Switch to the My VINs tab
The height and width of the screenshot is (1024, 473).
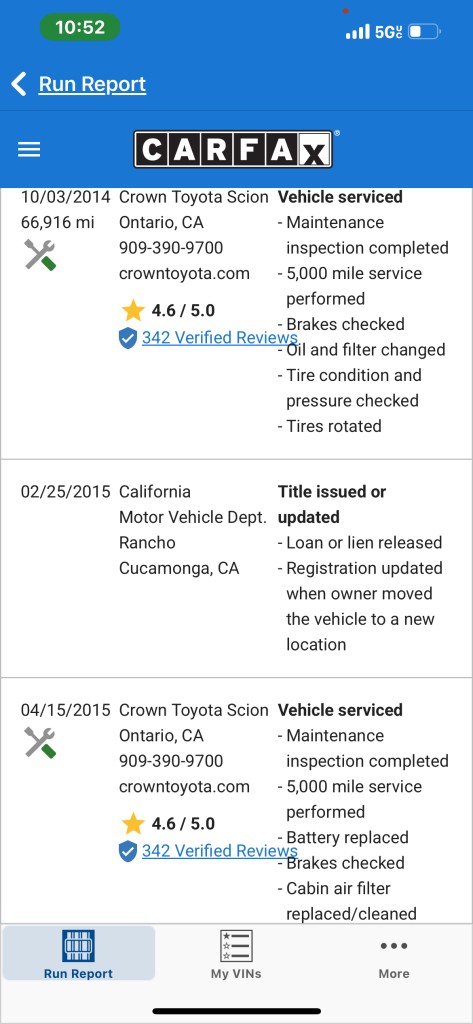pos(236,953)
